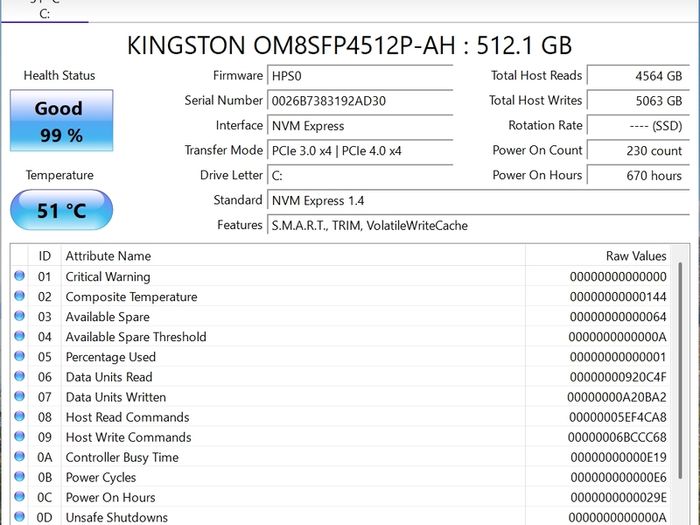Click the ID column header

coord(45,256)
